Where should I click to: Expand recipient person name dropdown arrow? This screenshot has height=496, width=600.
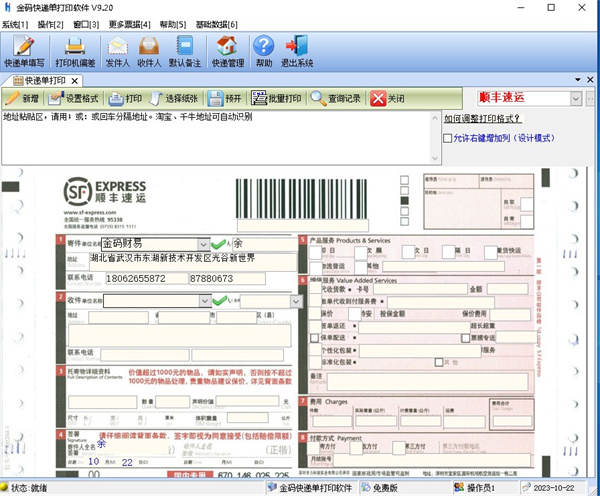coord(296,302)
